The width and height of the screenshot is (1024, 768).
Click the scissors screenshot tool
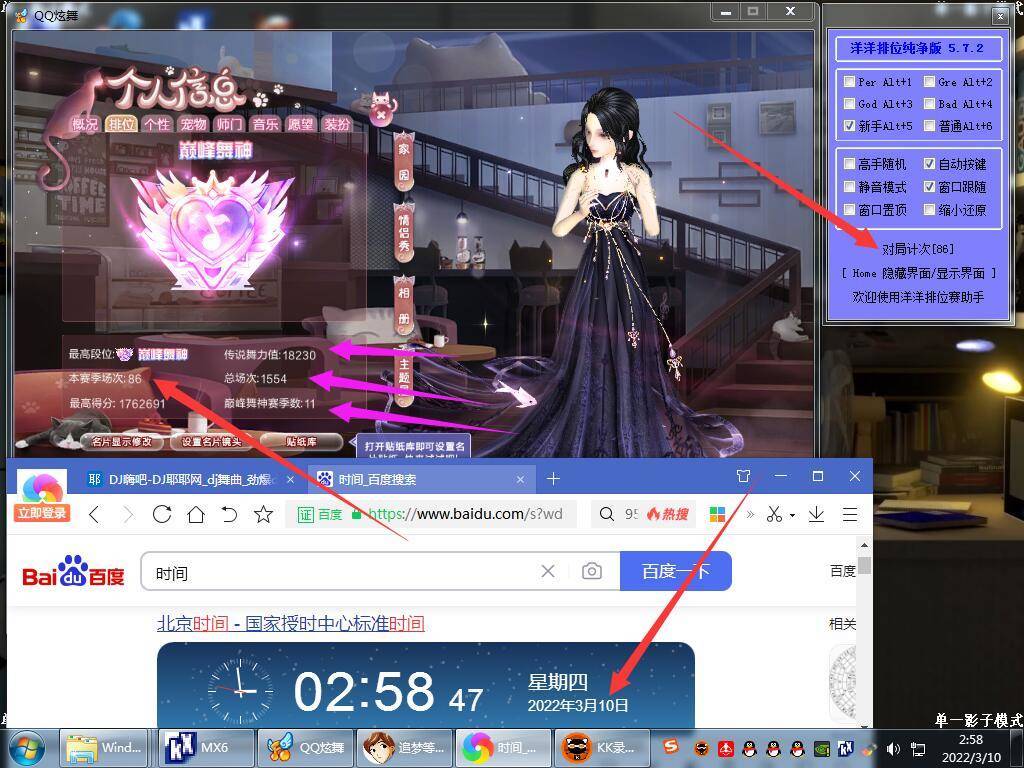coord(775,515)
